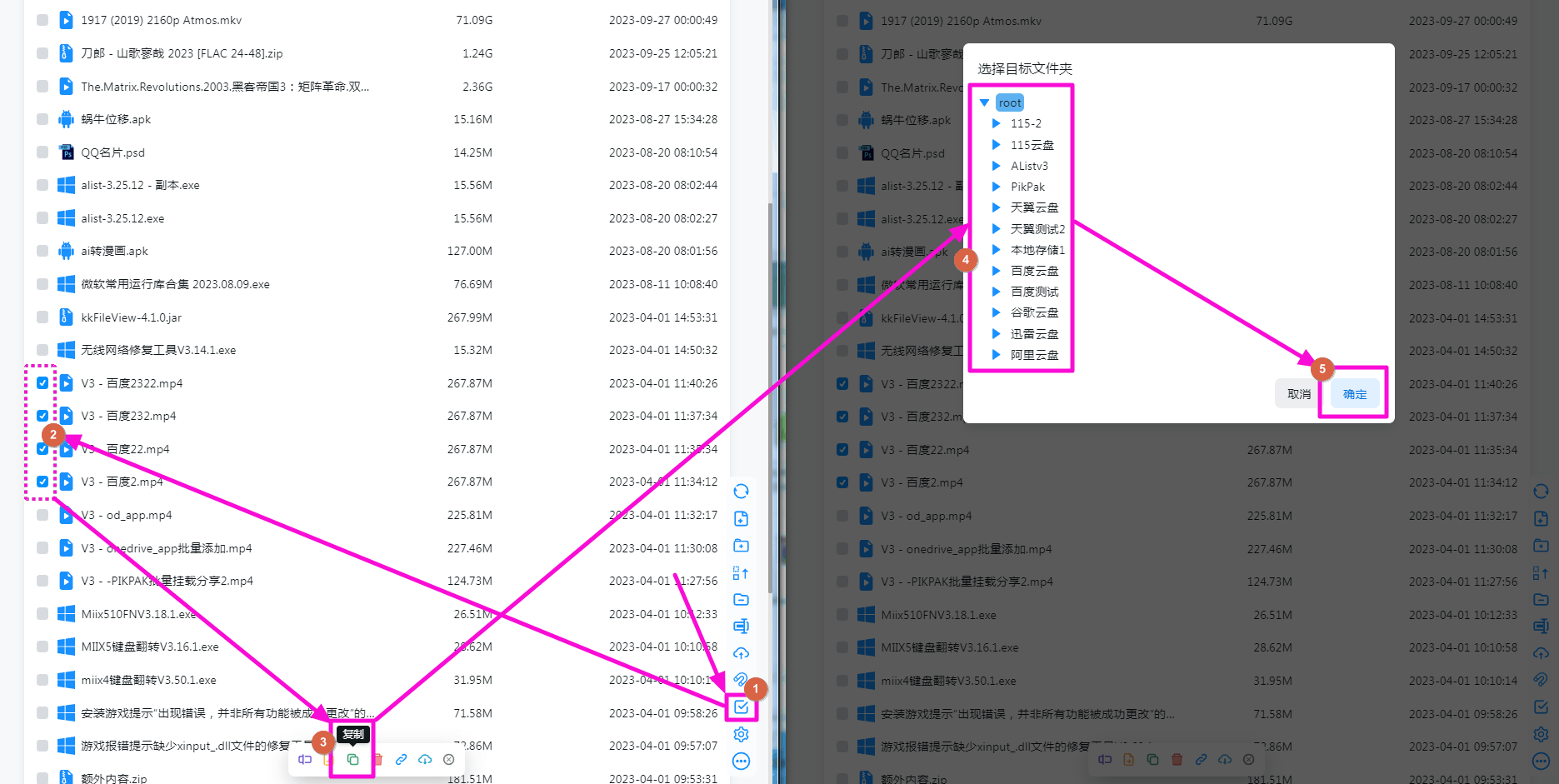Open MIIX5键盘翻转V3.16.1.exe in the right pane
The width and height of the screenshot is (1559, 784).
click(949, 647)
